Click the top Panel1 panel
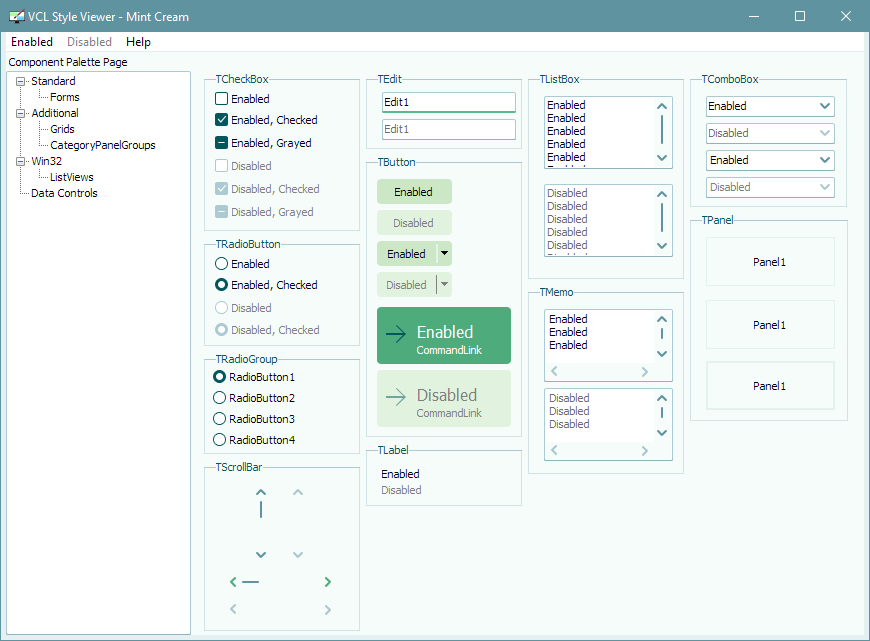 (770, 262)
